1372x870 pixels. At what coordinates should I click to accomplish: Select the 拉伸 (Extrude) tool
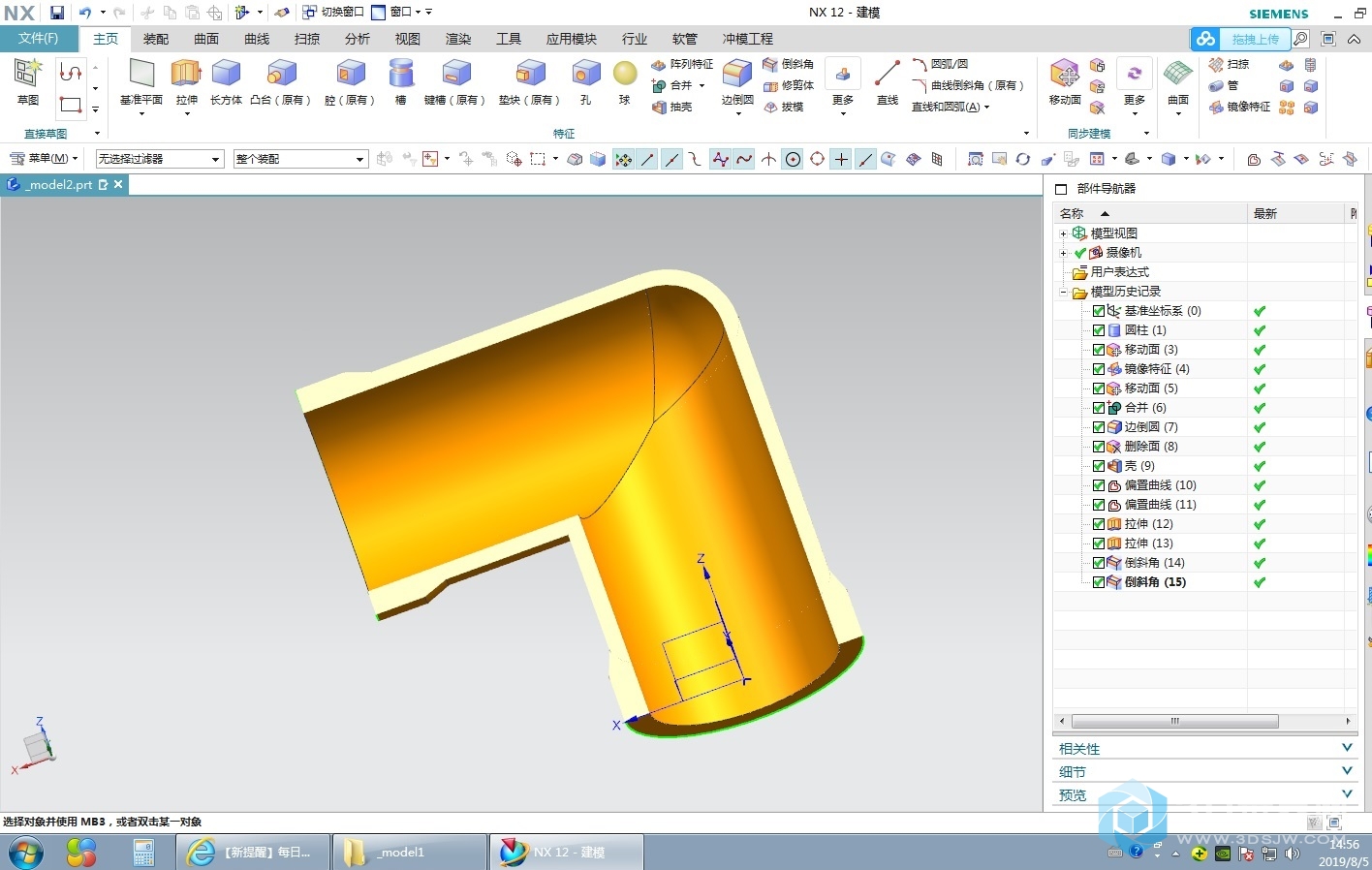pyautogui.click(x=186, y=82)
